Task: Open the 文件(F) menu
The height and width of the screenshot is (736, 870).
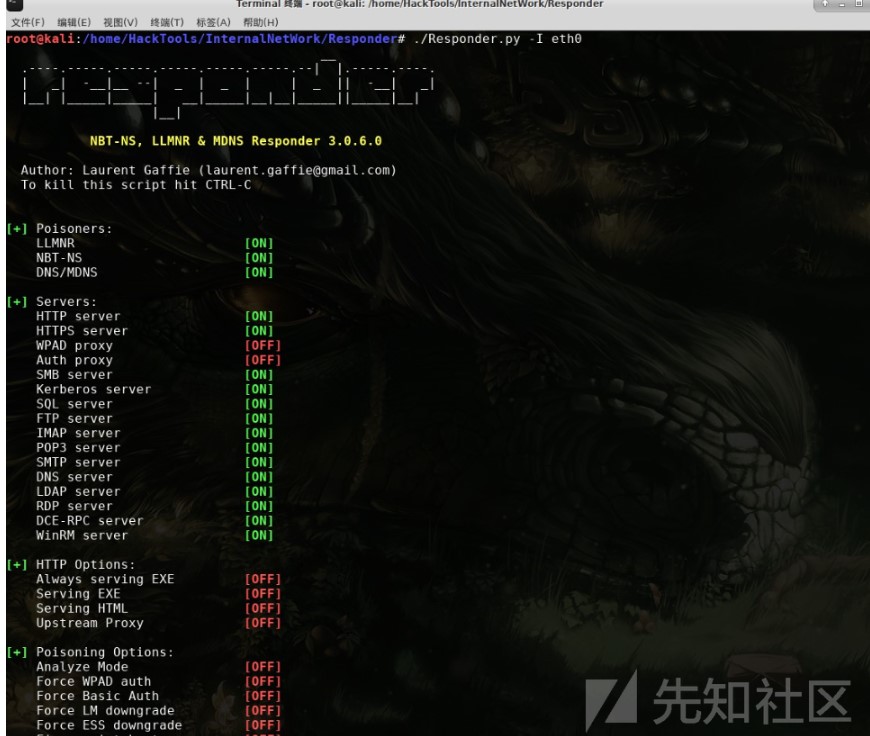Action: [x=28, y=22]
